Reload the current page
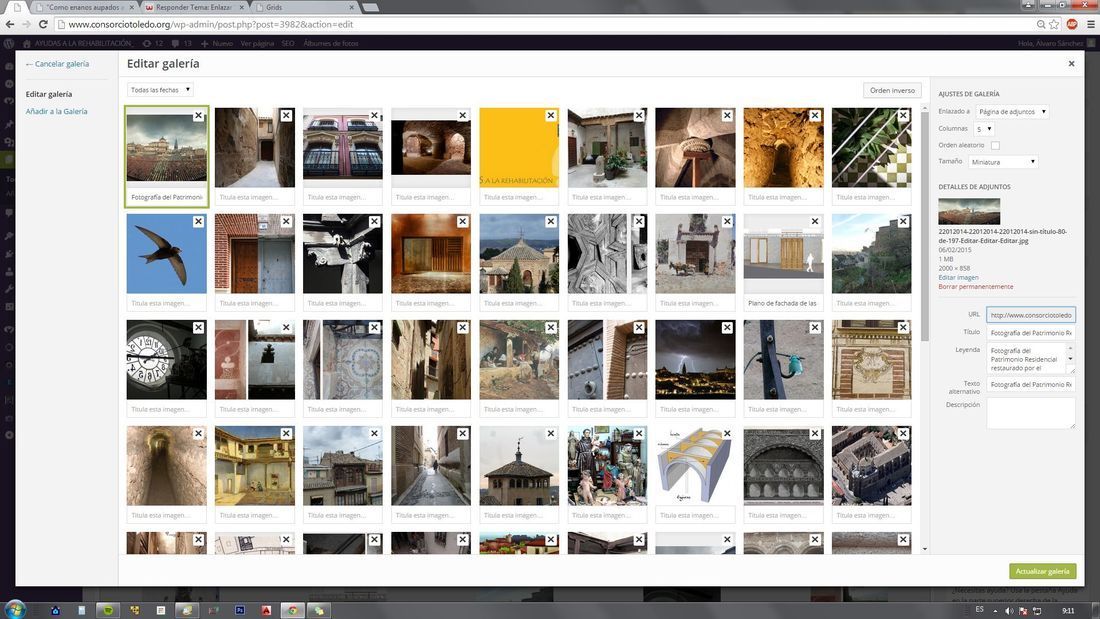This screenshot has height=619, width=1100. pos(43,25)
